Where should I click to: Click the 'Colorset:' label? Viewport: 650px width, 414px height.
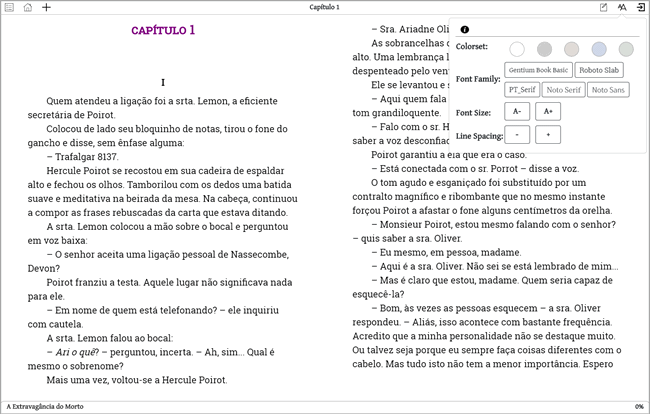(x=472, y=46)
